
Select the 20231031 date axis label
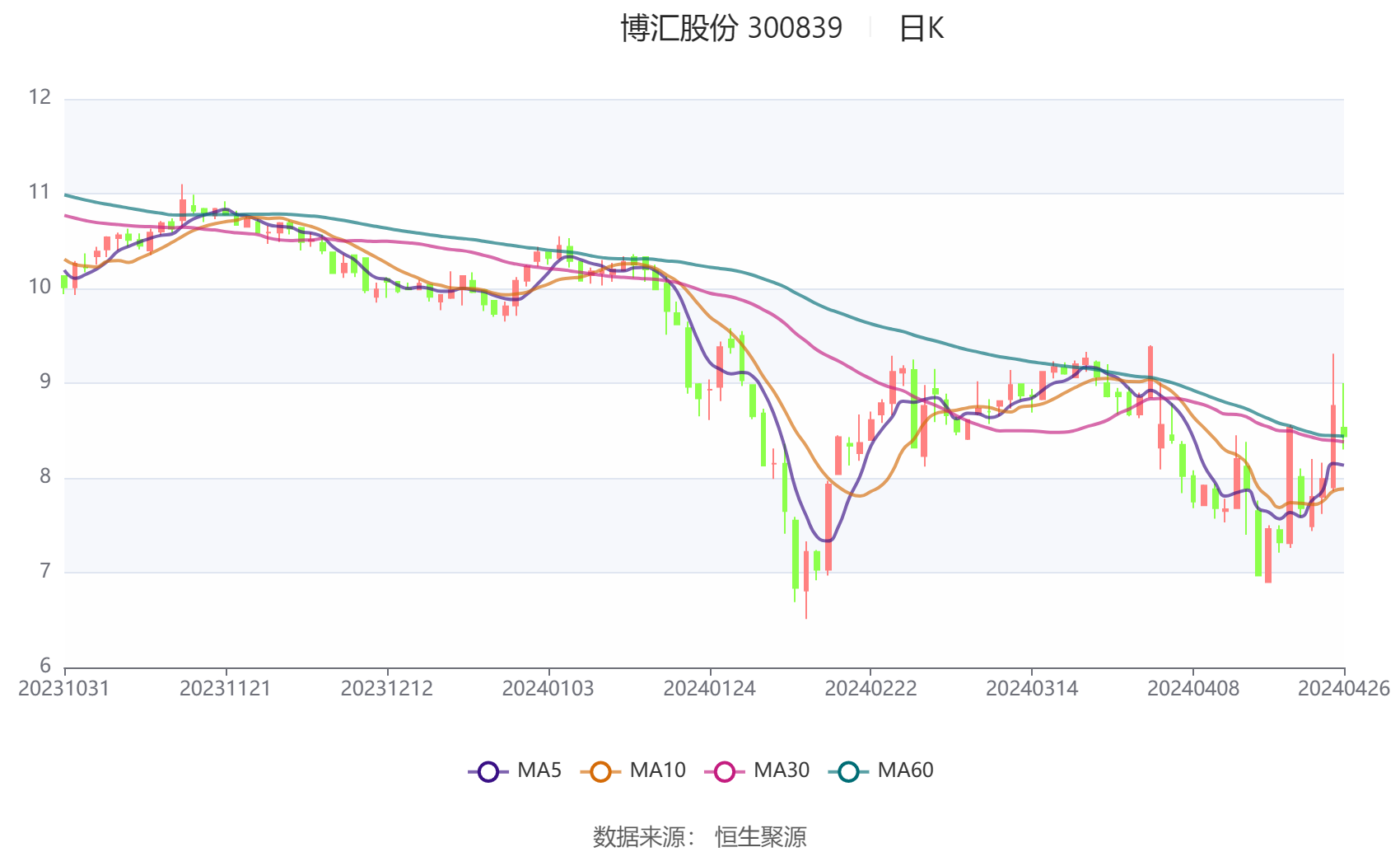(x=64, y=689)
